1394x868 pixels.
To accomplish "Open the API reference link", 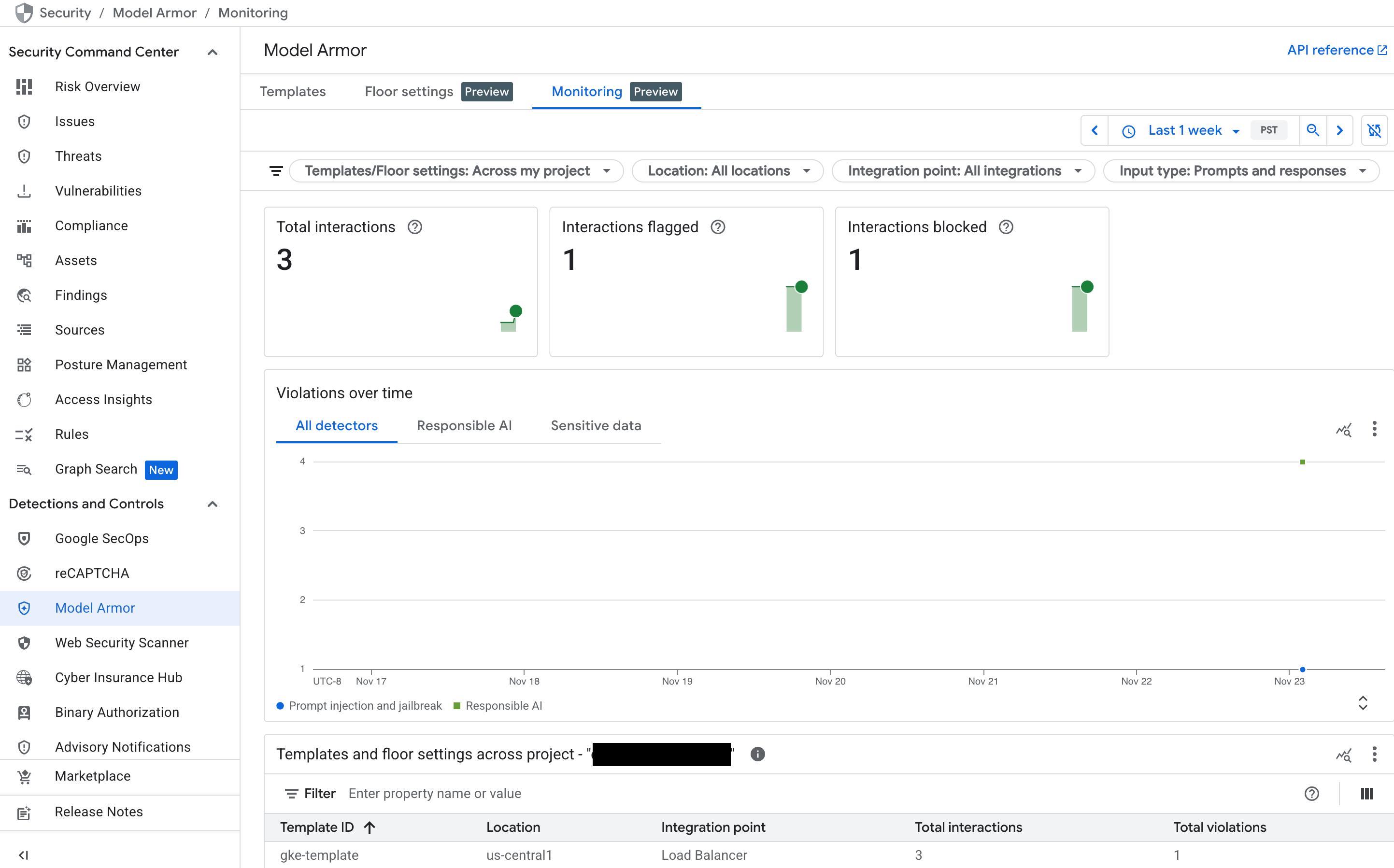I will (1330, 50).
